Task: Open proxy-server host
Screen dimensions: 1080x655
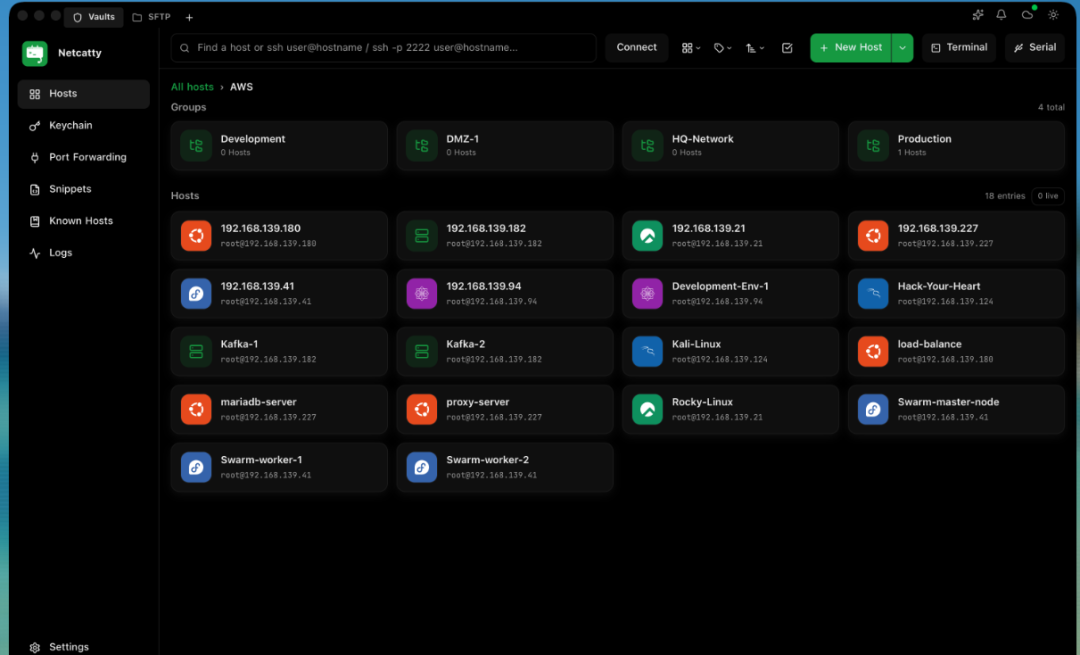Action: 505,409
